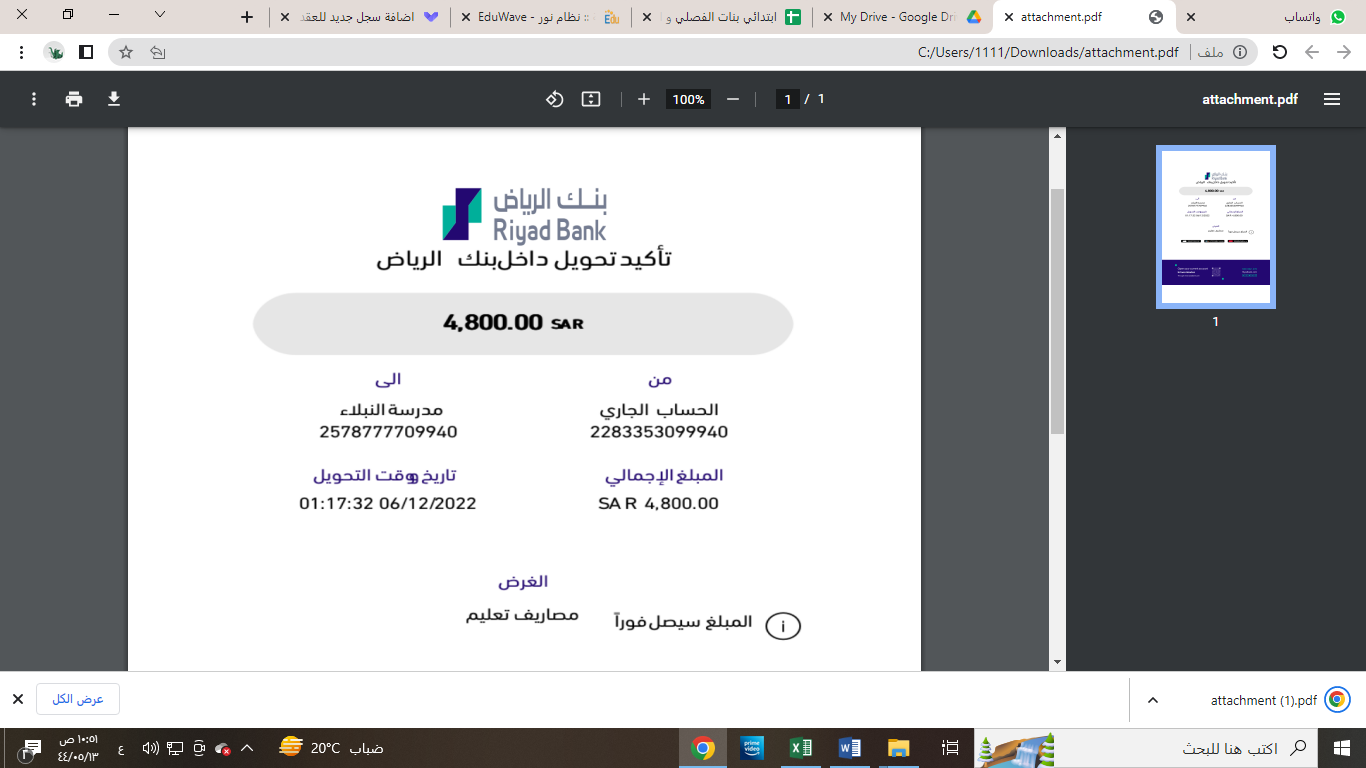Toggle the PDF sidebar hamburger menu
The width and height of the screenshot is (1366, 768).
[x=1331, y=99]
